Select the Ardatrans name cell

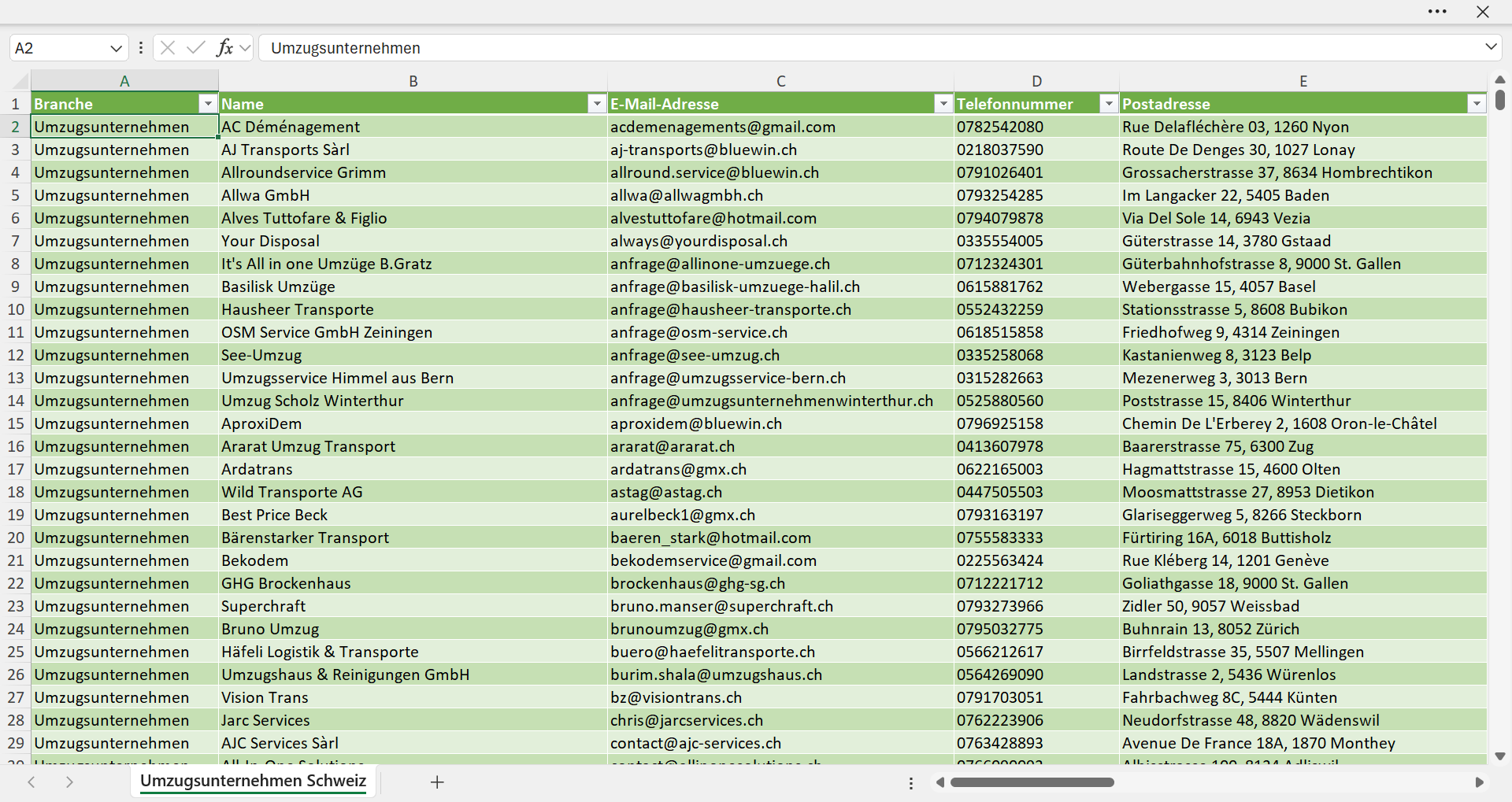tap(413, 469)
